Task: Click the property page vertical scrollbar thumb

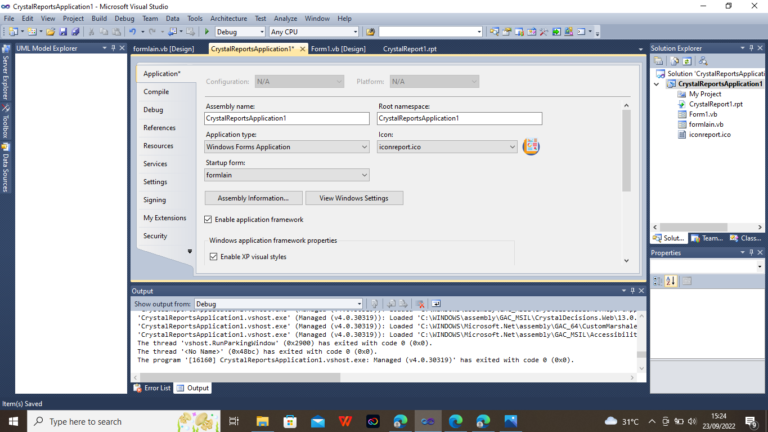Action: 626,151
